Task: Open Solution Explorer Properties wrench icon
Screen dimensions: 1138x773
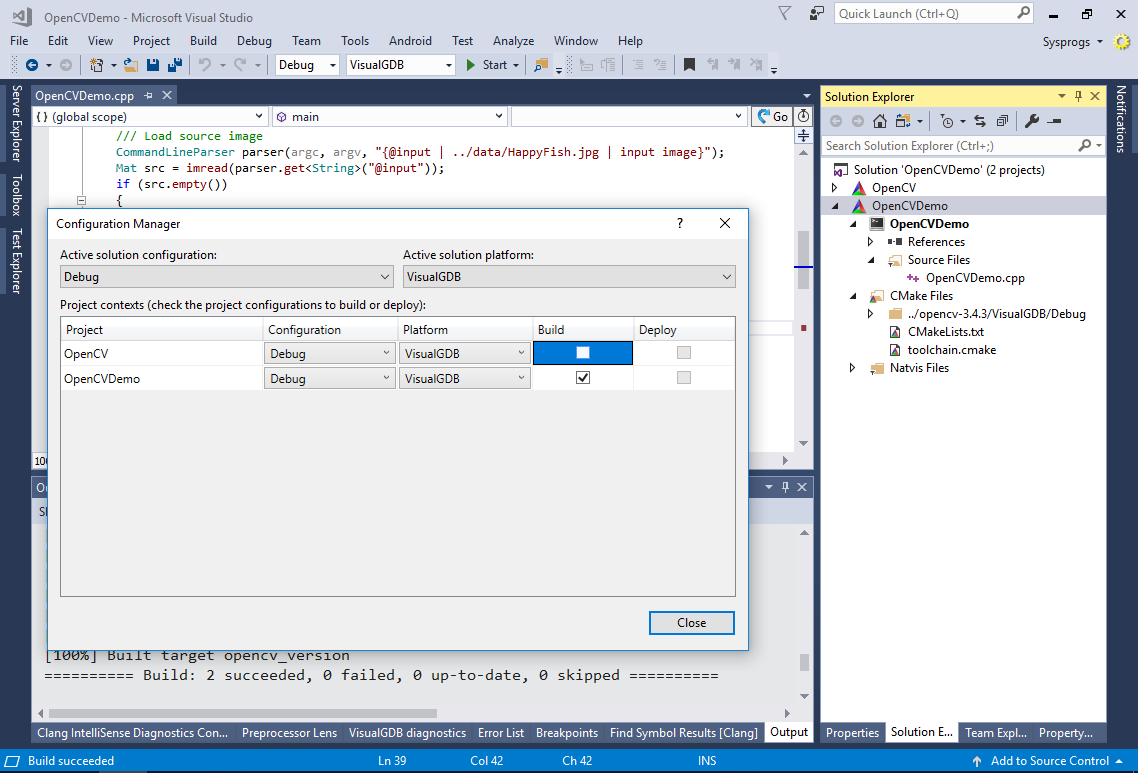Action: coord(1032,121)
